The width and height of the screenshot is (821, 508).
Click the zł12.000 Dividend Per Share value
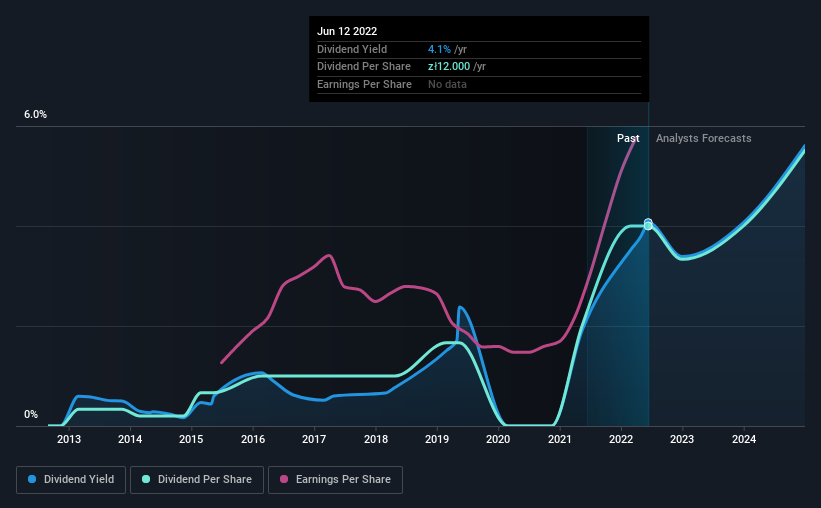449,67
